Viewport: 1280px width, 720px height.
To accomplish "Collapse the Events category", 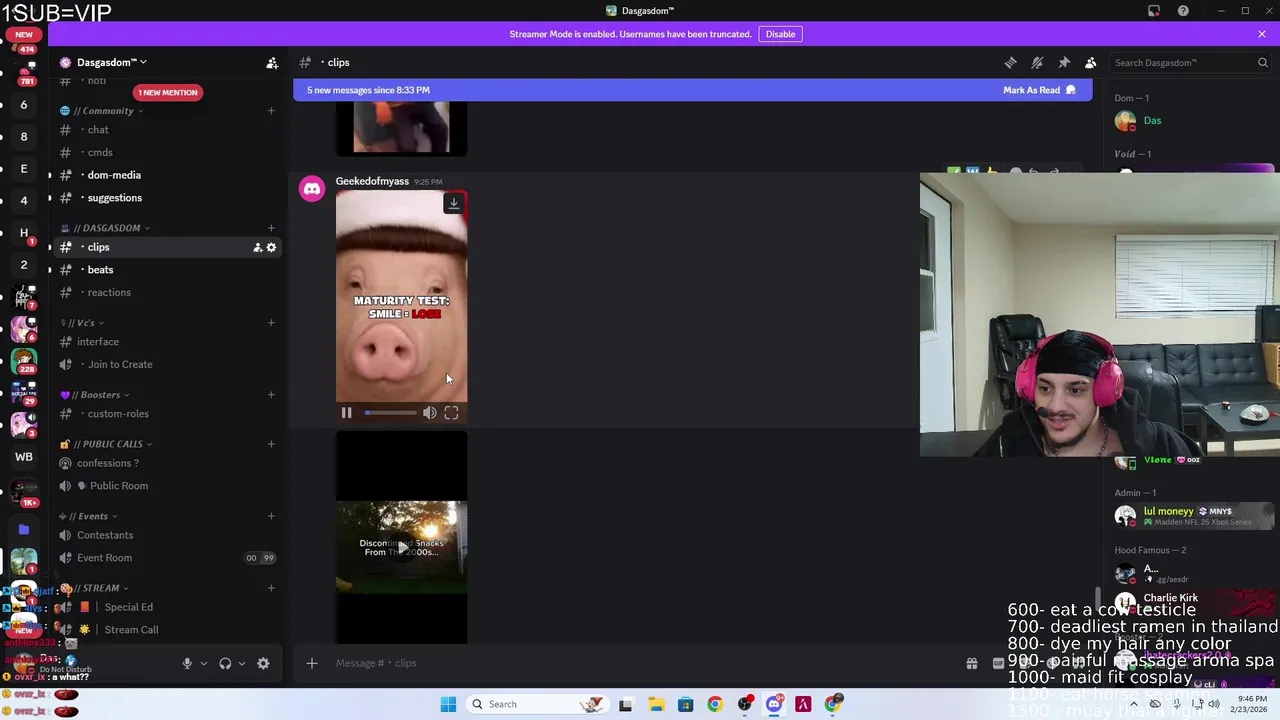I will [x=89, y=516].
